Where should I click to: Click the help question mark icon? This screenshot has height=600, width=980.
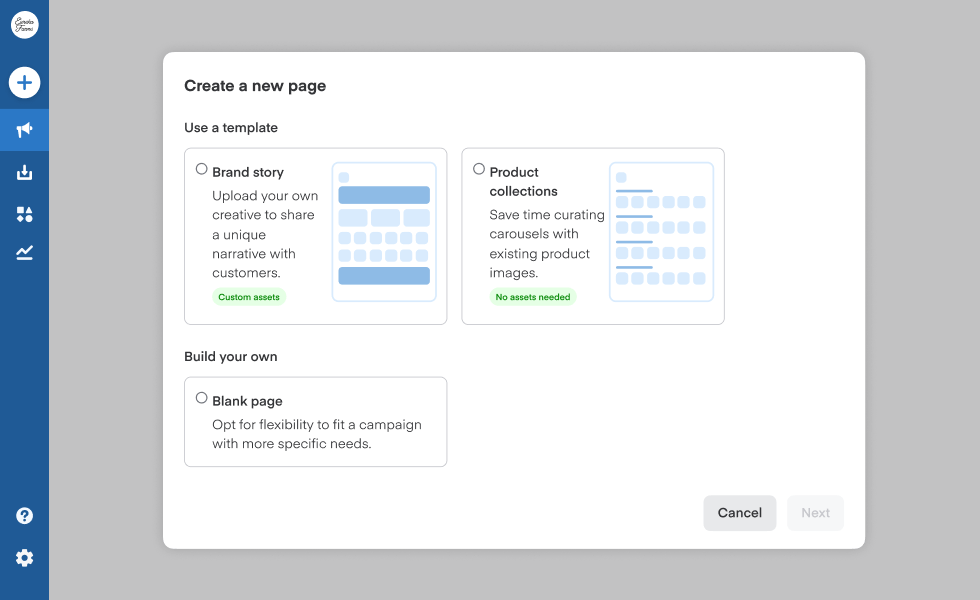pos(24,515)
